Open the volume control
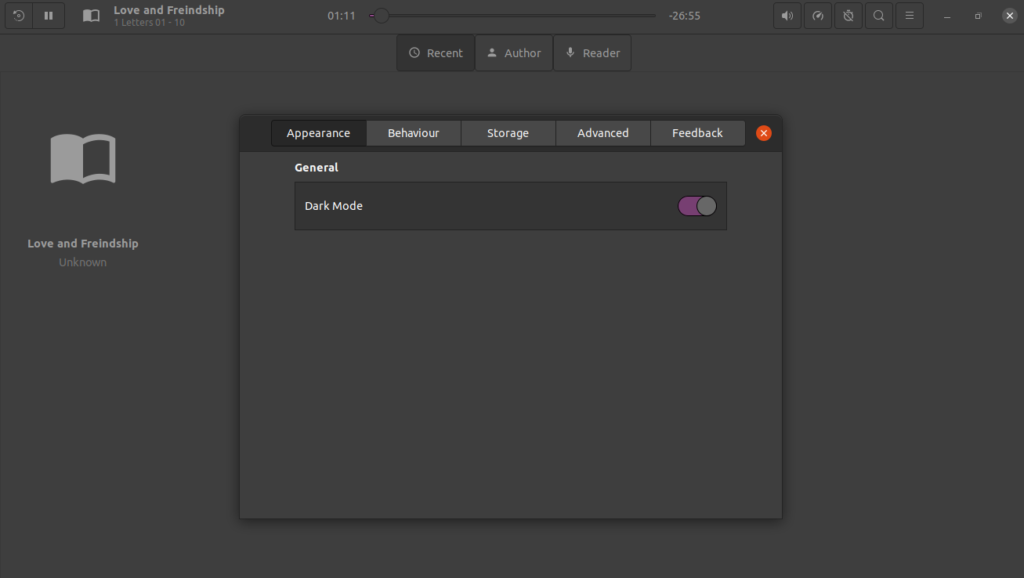 (x=787, y=16)
